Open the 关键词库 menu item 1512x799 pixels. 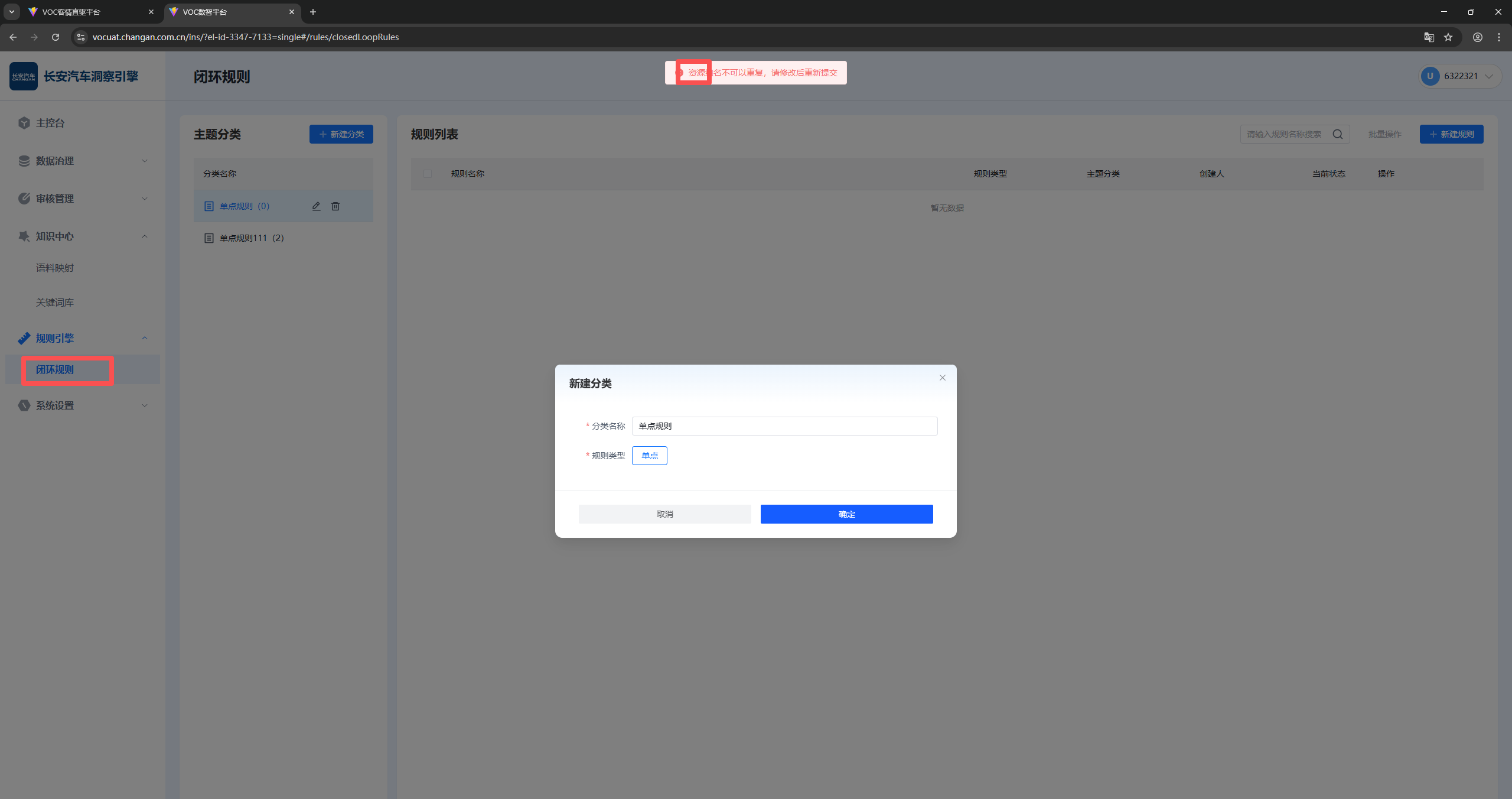click(x=55, y=302)
